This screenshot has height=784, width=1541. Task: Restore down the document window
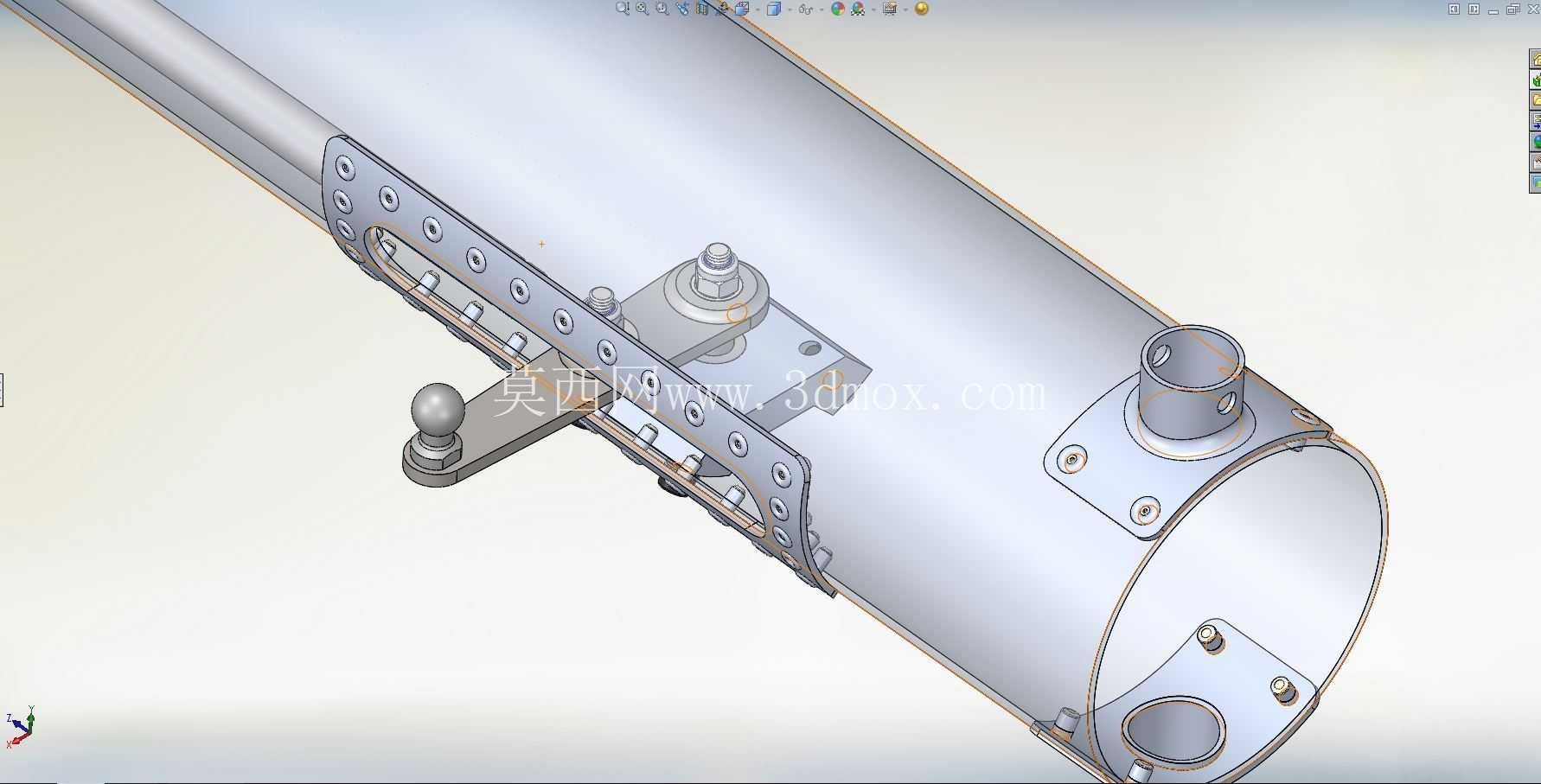click(x=1512, y=10)
